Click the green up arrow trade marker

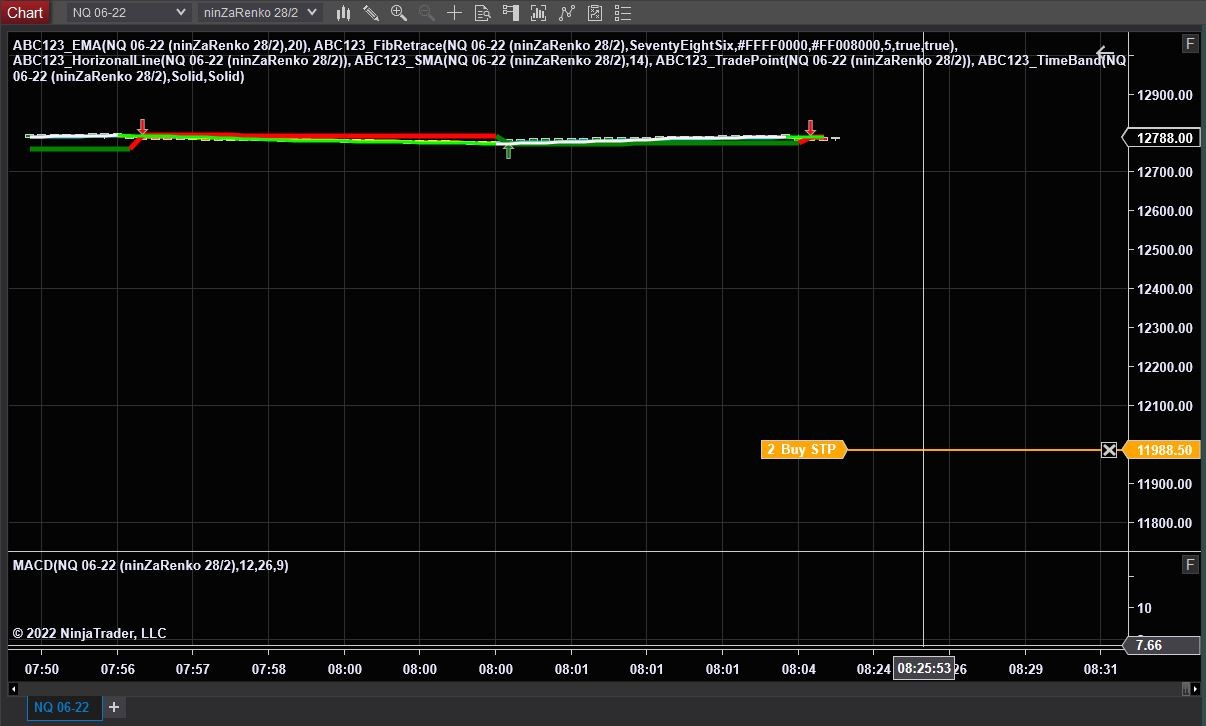point(509,151)
